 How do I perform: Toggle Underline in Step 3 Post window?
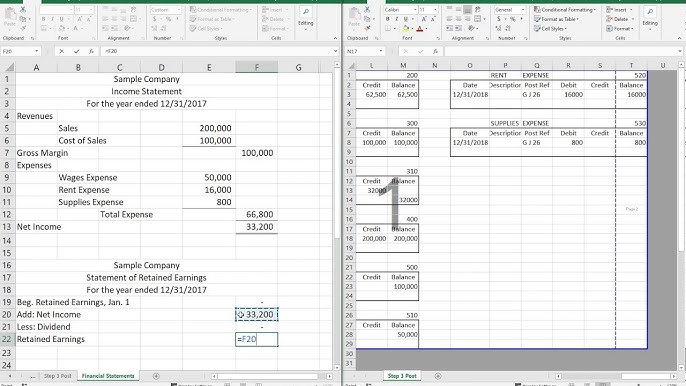(406, 19)
